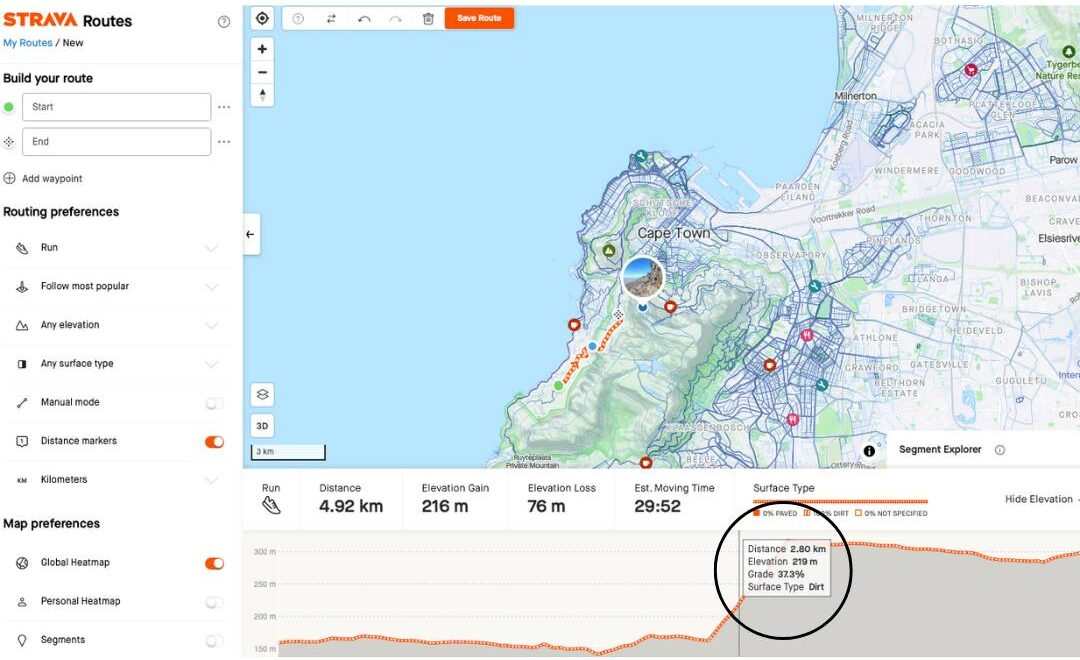The height and width of the screenshot is (660, 1080).
Task: Turn off Distance markers
Action: tap(214, 442)
